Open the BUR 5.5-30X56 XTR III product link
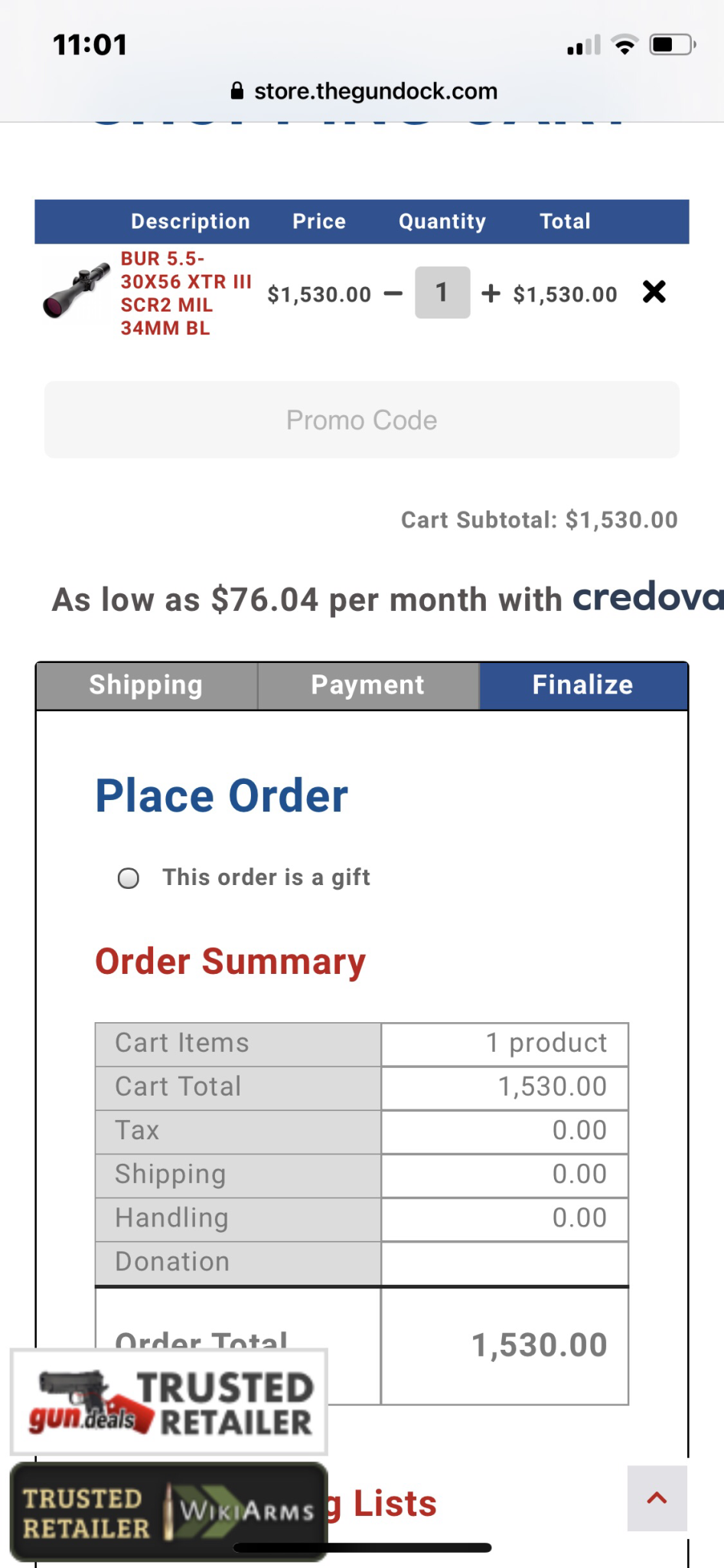The width and height of the screenshot is (724, 1568). pyautogui.click(x=186, y=293)
